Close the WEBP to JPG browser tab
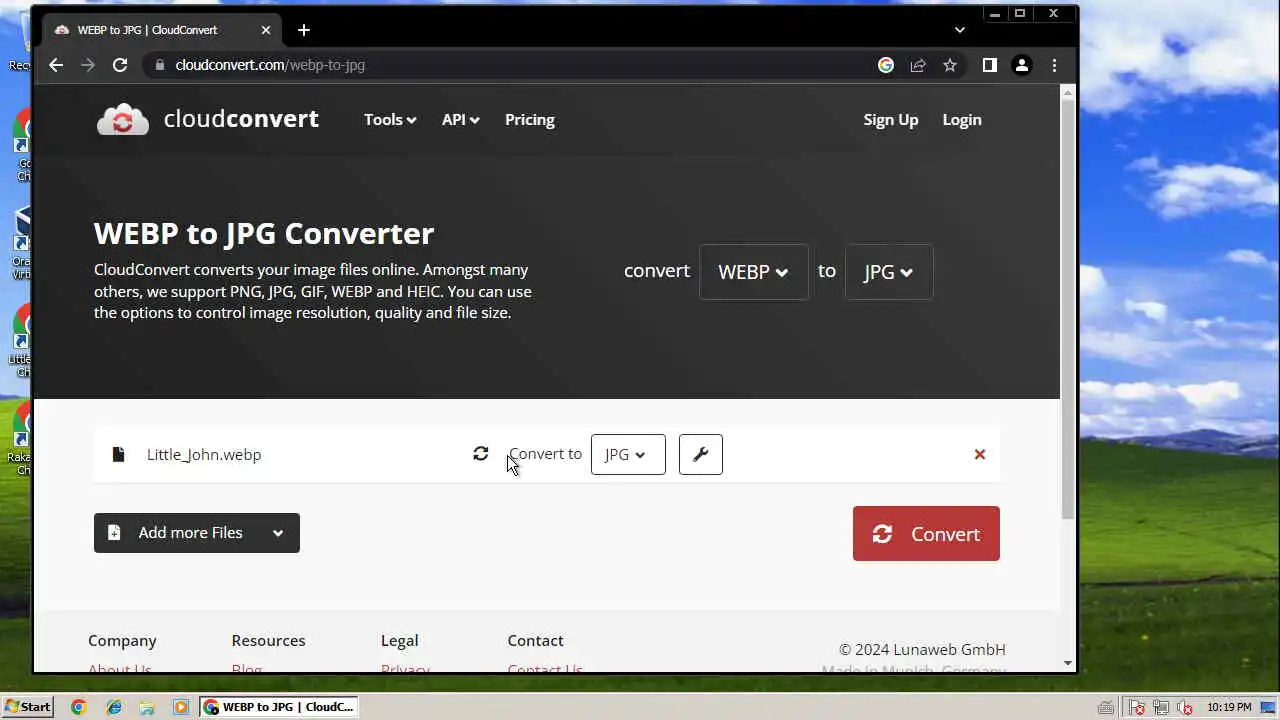1280x720 pixels. click(266, 30)
